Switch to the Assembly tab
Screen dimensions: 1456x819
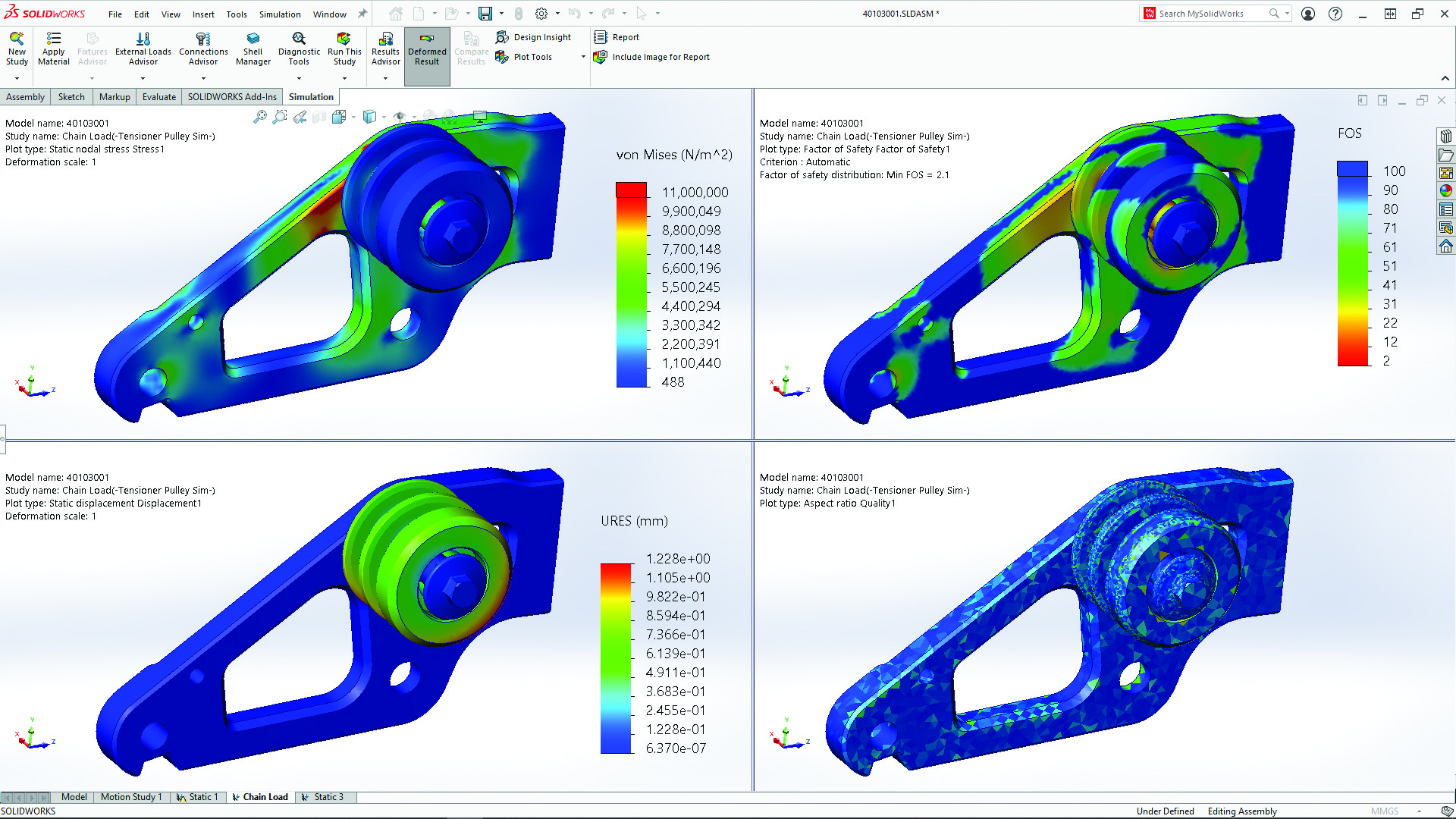click(25, 96)
